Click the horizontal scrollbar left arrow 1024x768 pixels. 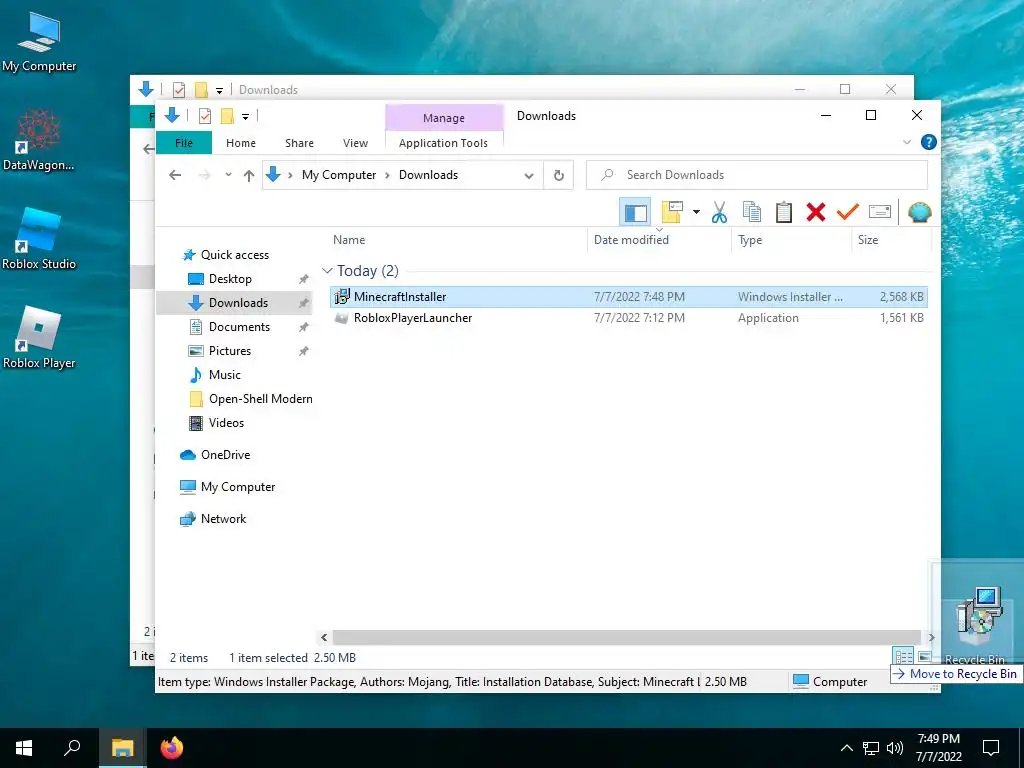(x=324, y=637)
